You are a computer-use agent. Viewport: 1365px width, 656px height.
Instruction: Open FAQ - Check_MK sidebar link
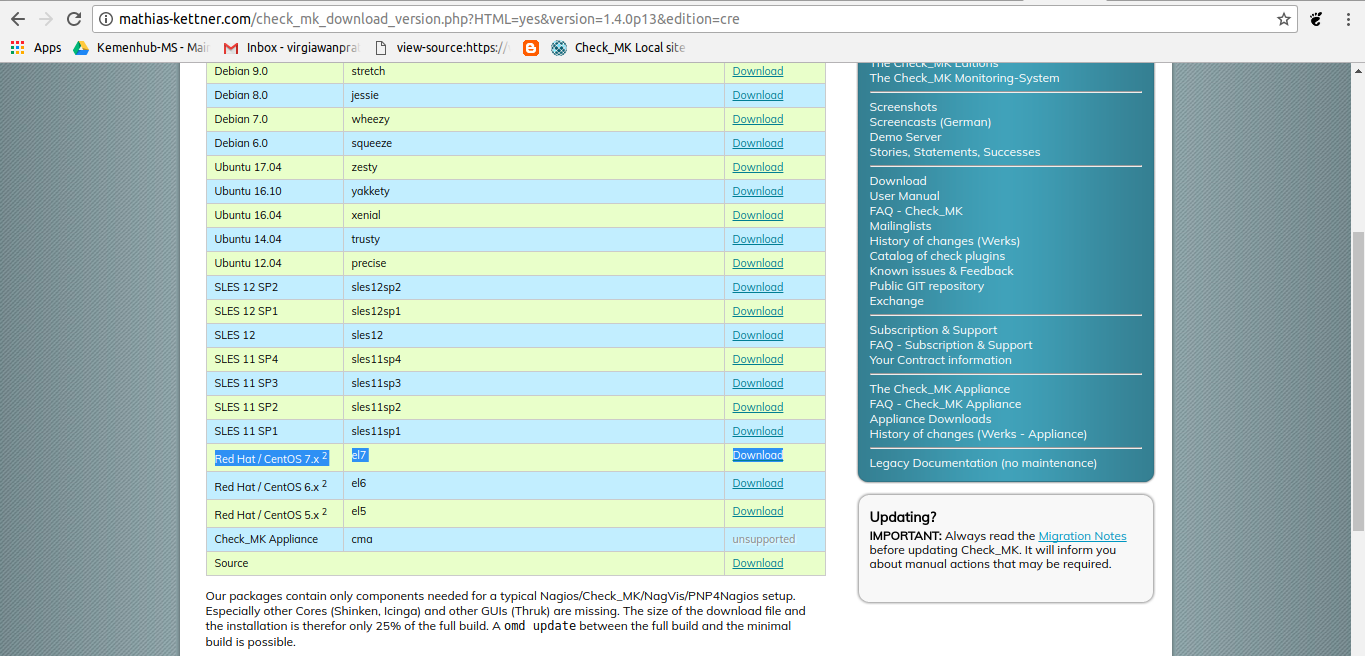tap(916, 211)
